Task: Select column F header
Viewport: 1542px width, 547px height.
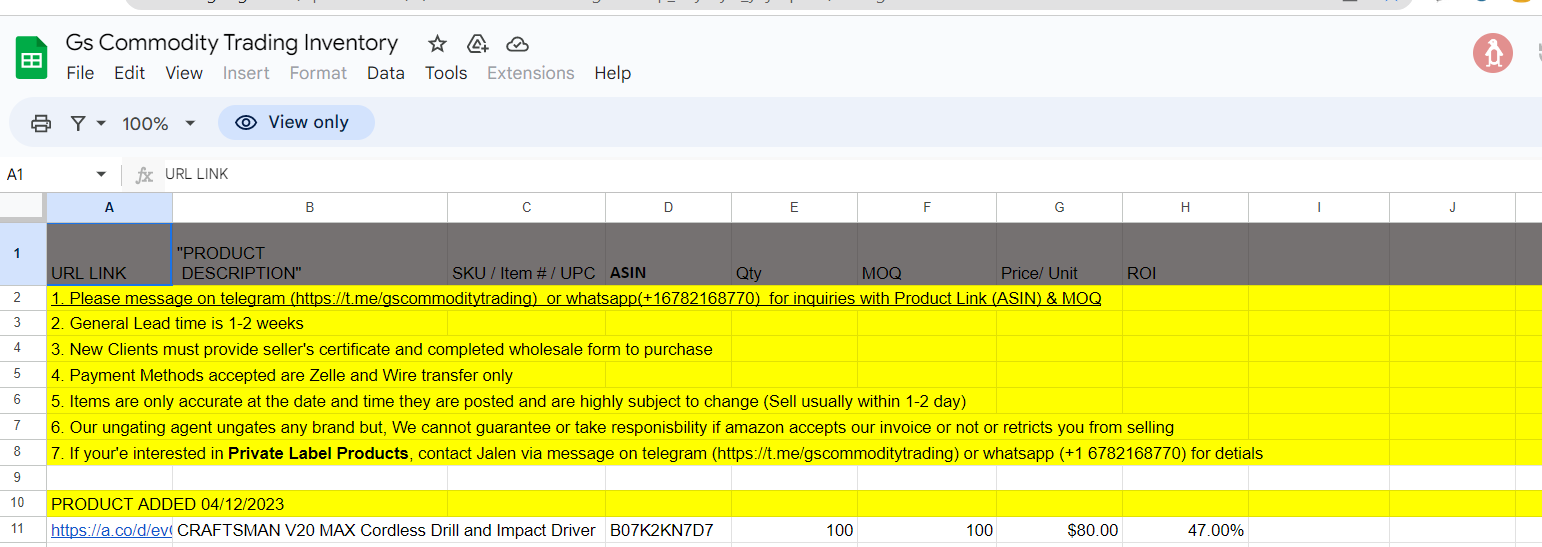Action: coord(927,207)
